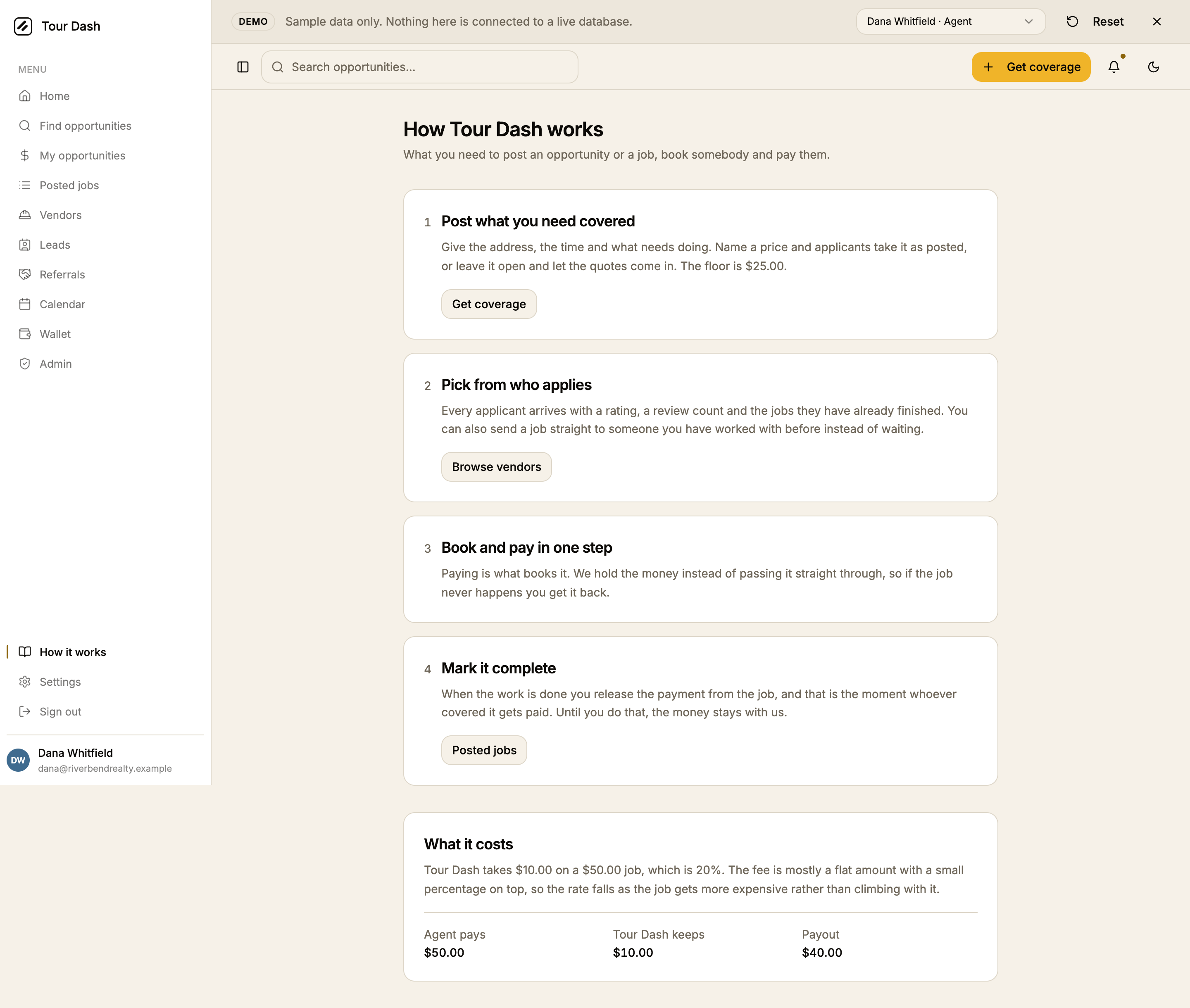
Task: Click the Agent pays $50.00 value
Action: (444, 953)
